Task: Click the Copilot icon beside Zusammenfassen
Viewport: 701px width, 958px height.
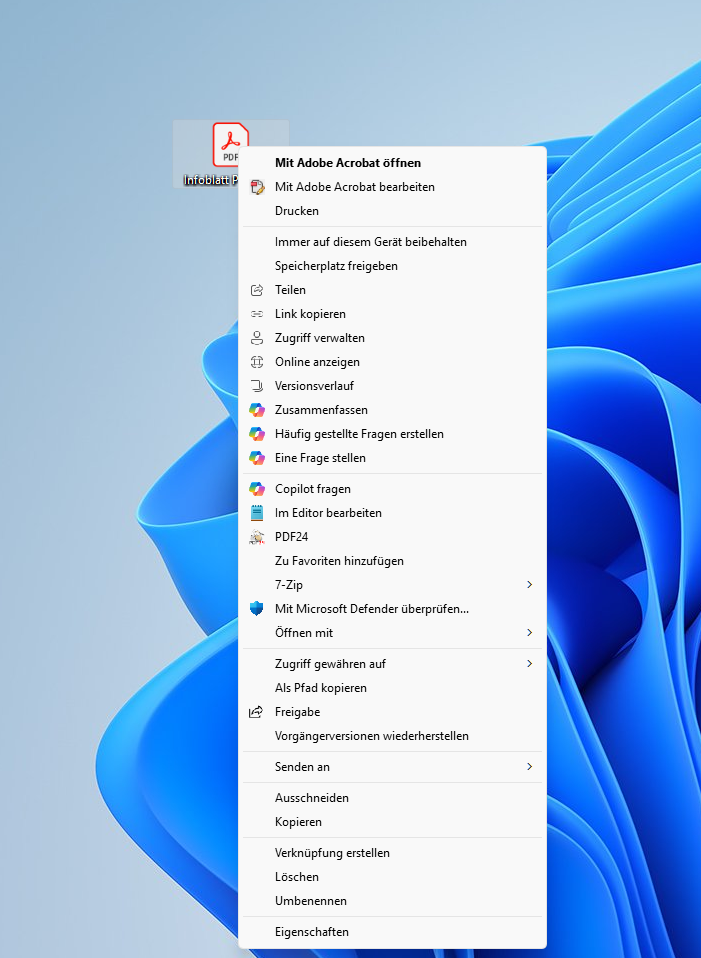Action: [257, 410]
